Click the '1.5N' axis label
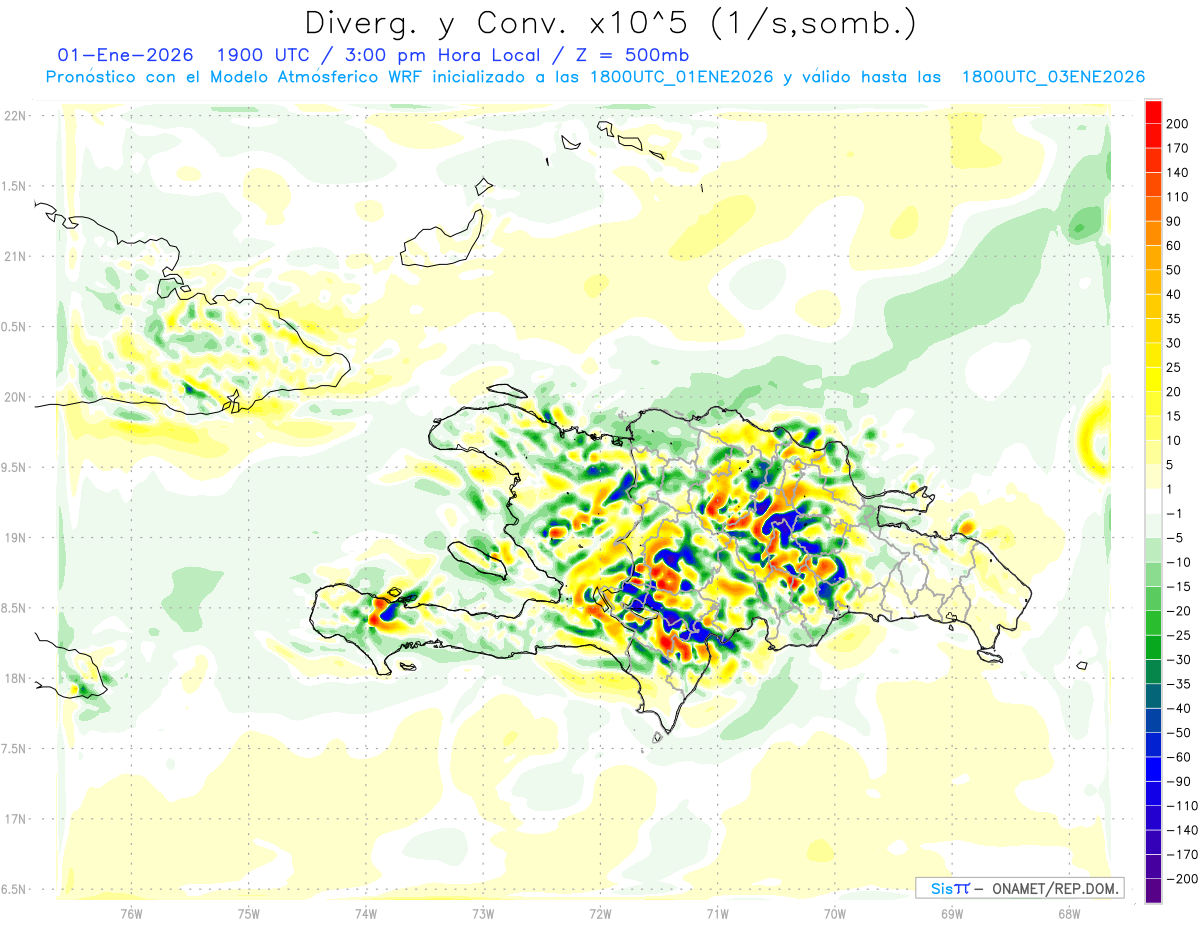The height and width of the screenshot is (927, 1200). coord(15,186)
